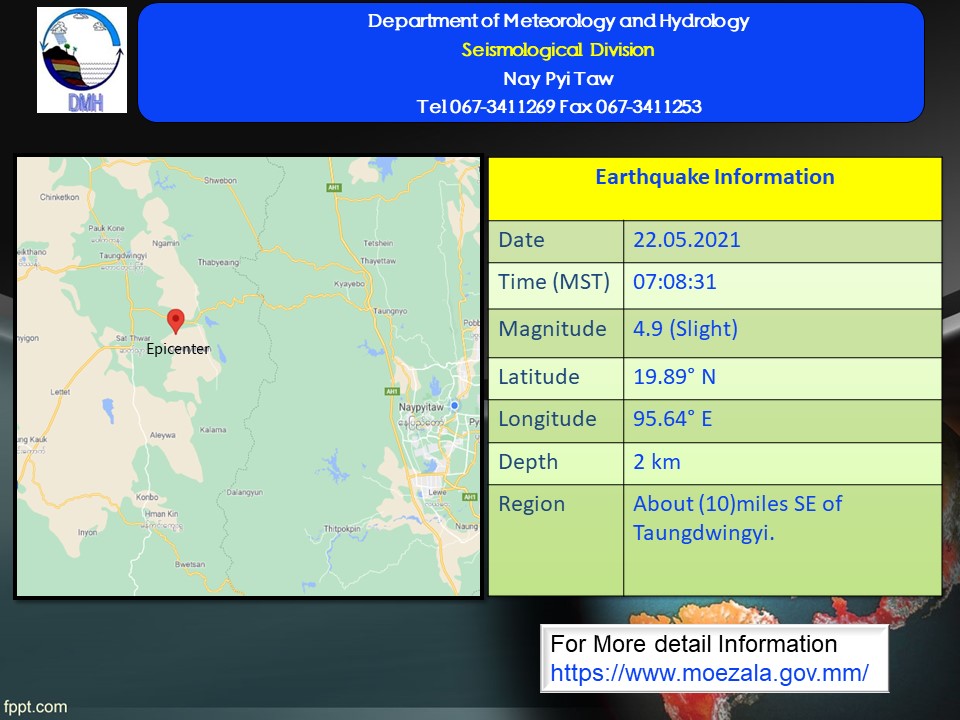Click 'Ngamin' on the map
This screenshot has height=720, width=960.
[x=166, y=243]
